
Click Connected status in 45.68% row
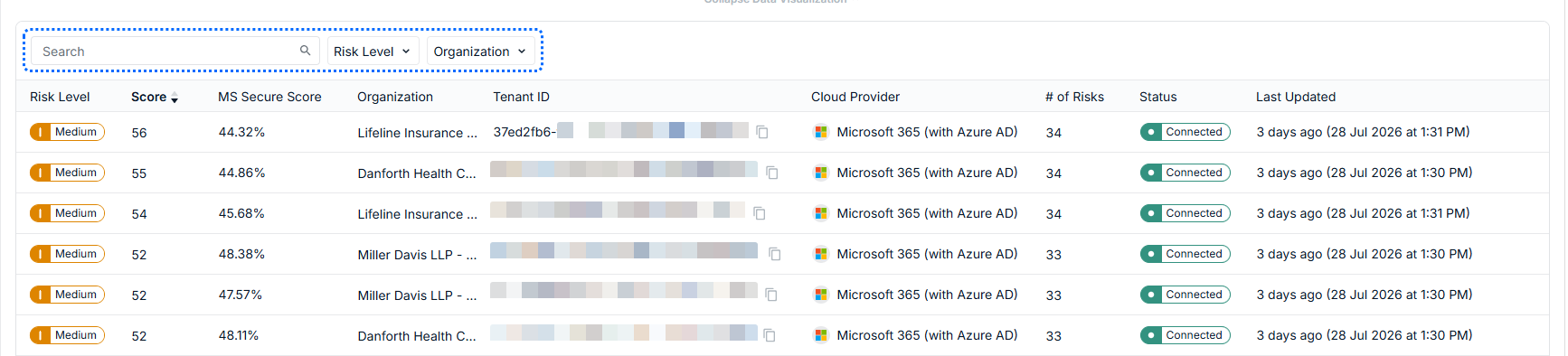click(1185, 213)
